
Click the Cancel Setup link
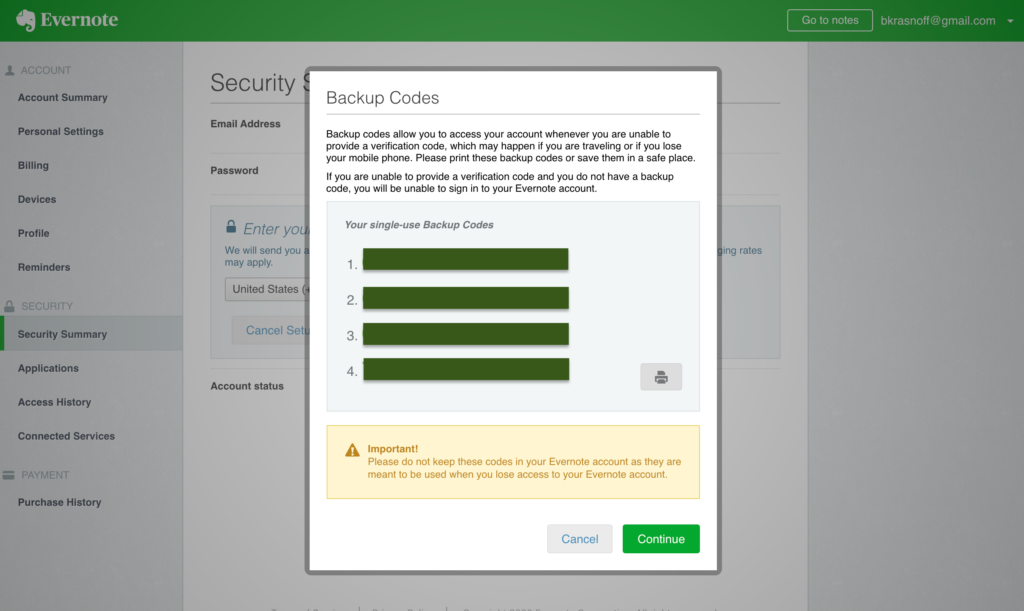(276, 330)
